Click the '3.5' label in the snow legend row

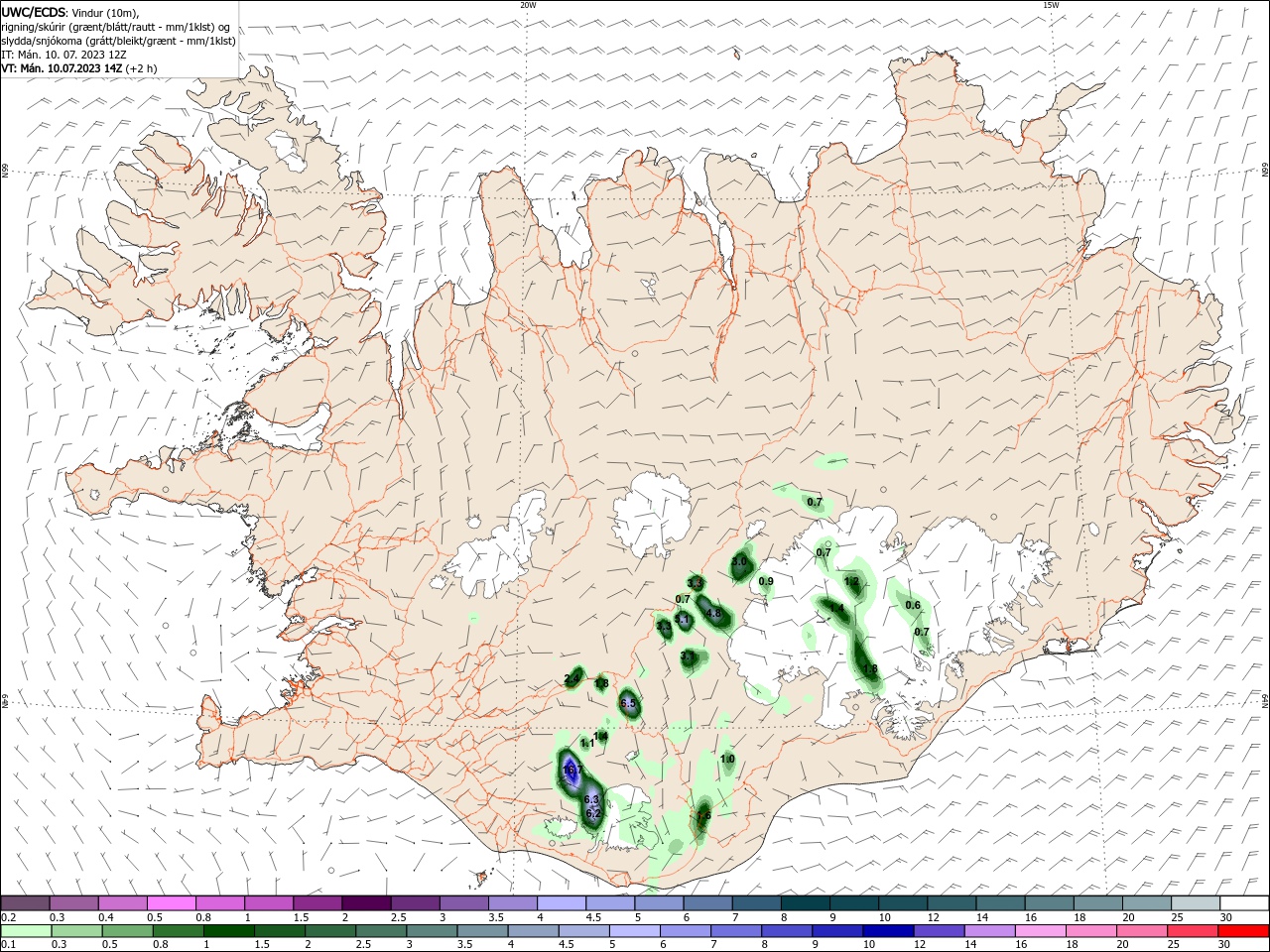click(496, 917)
